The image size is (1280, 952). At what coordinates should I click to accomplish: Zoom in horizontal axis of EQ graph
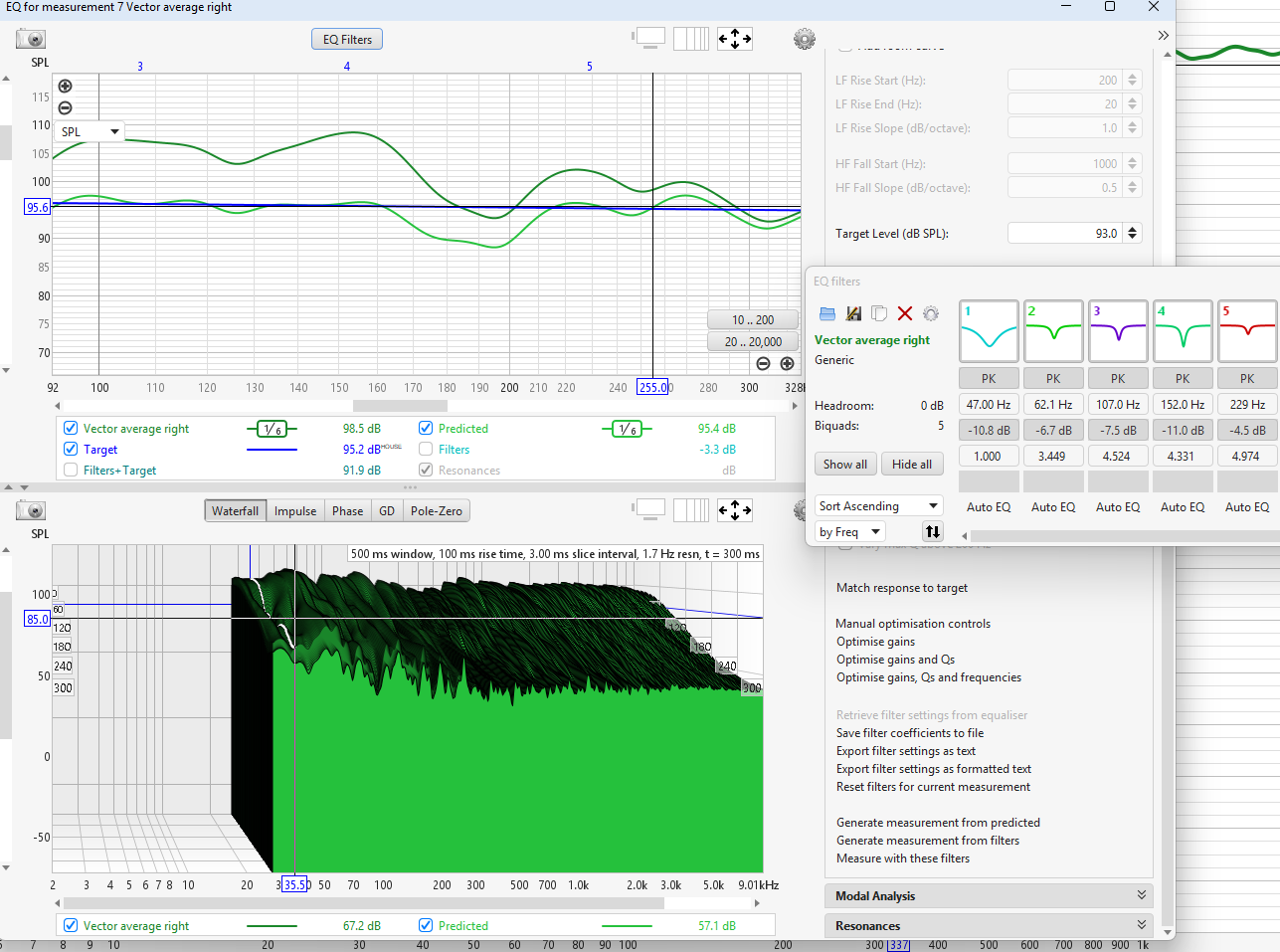(x=787, y=364)
